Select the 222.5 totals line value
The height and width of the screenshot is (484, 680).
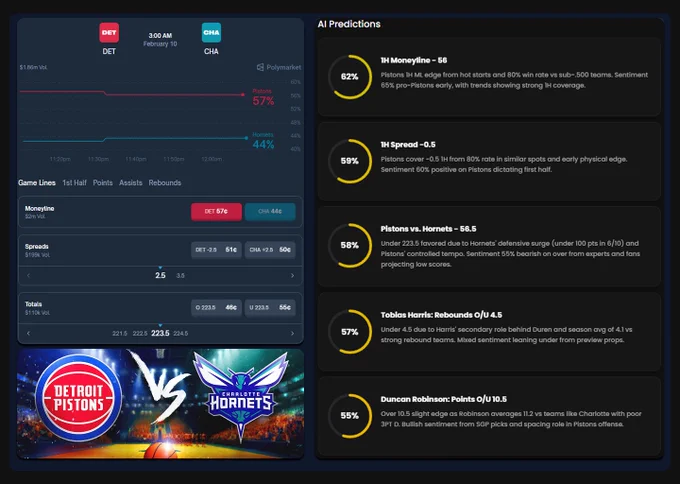click(140, 334)
